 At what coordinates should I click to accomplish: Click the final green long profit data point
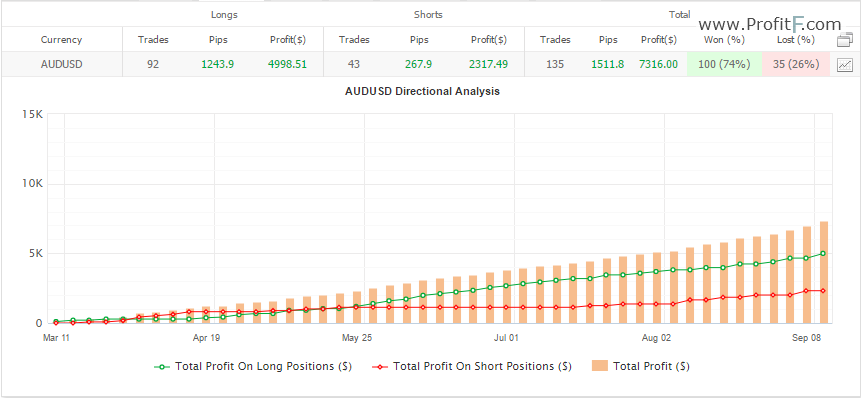coord(823,253)
